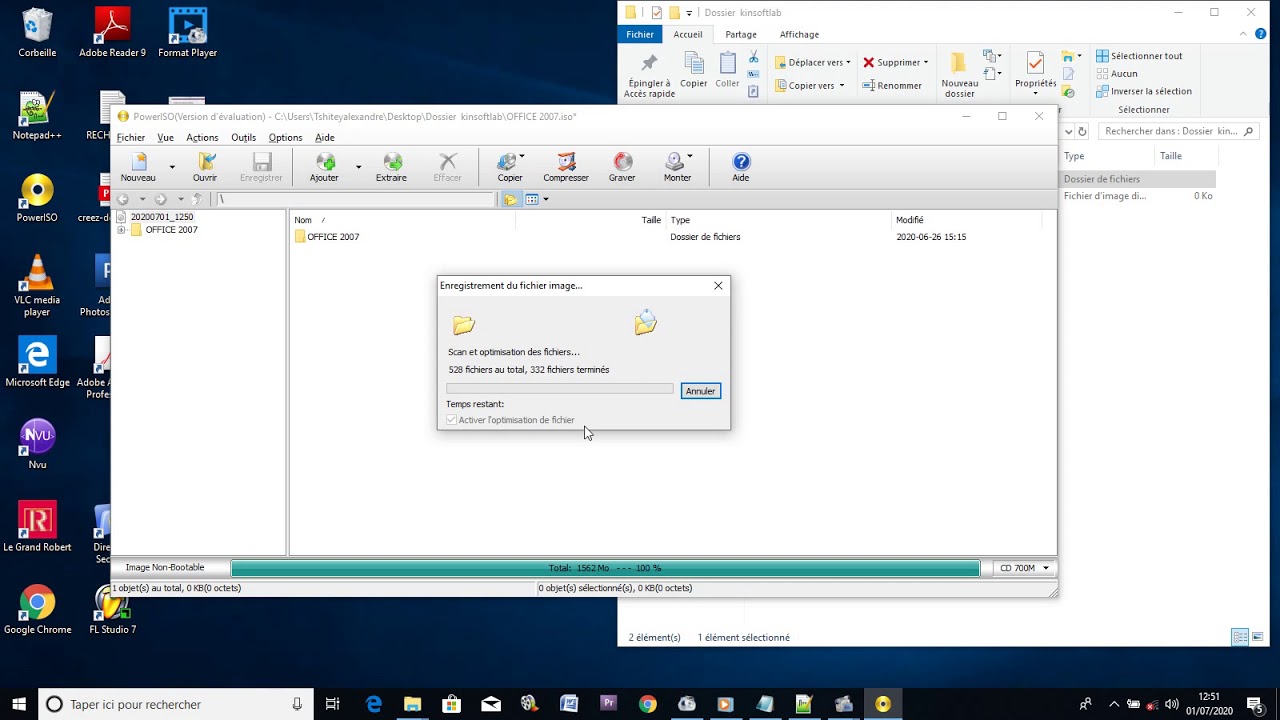Switch to Affichage tab in Explorer
This screenshot has width=1280, height=720.
[799, 34]
